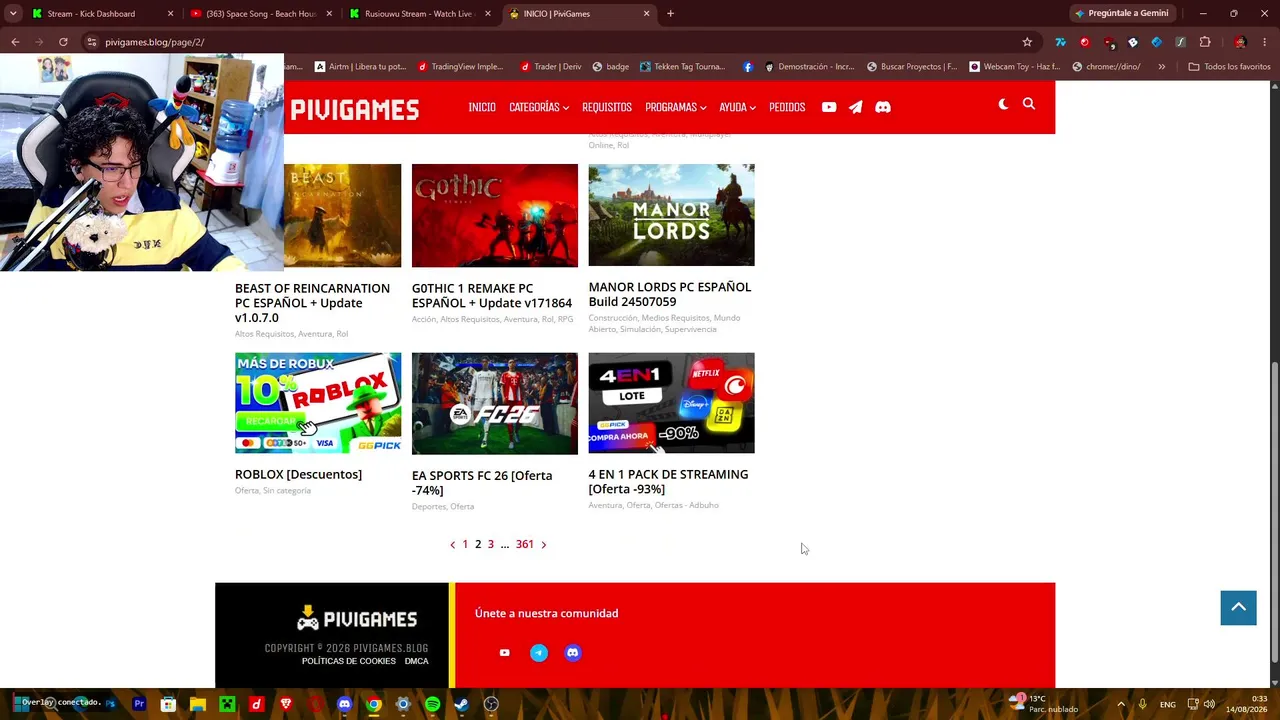Open the Discord icon in header
Screen dimensions: 1280x720
(883, 107)
